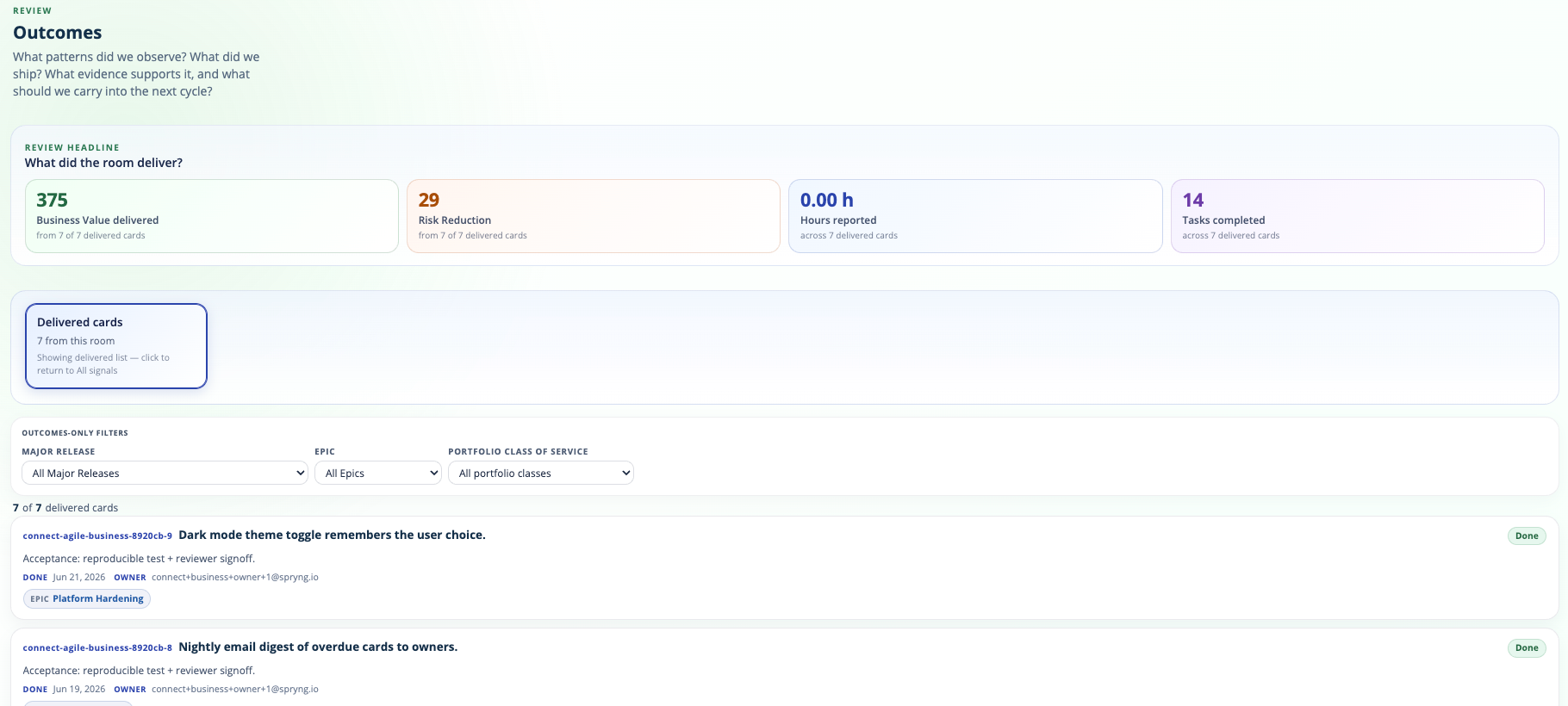1568x706 pixels.
Task: Open card link connect-agile-business-8920cb-9
Action: point(97,536)
